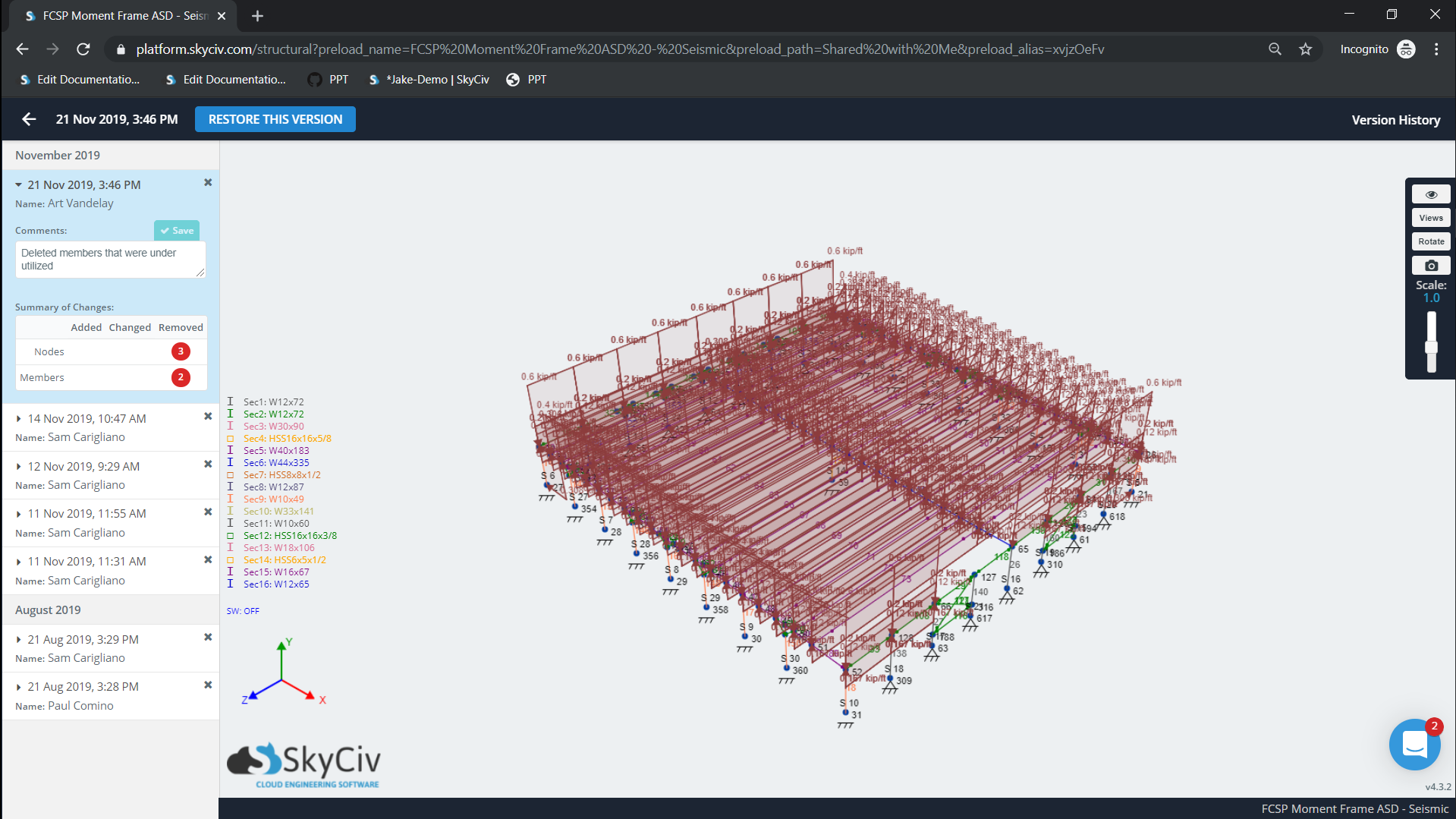Screen dimensions: 1456x819
Task: Expand the 14 Nov 2019, 10:47 AM version entry
Action: coord(18,418)
